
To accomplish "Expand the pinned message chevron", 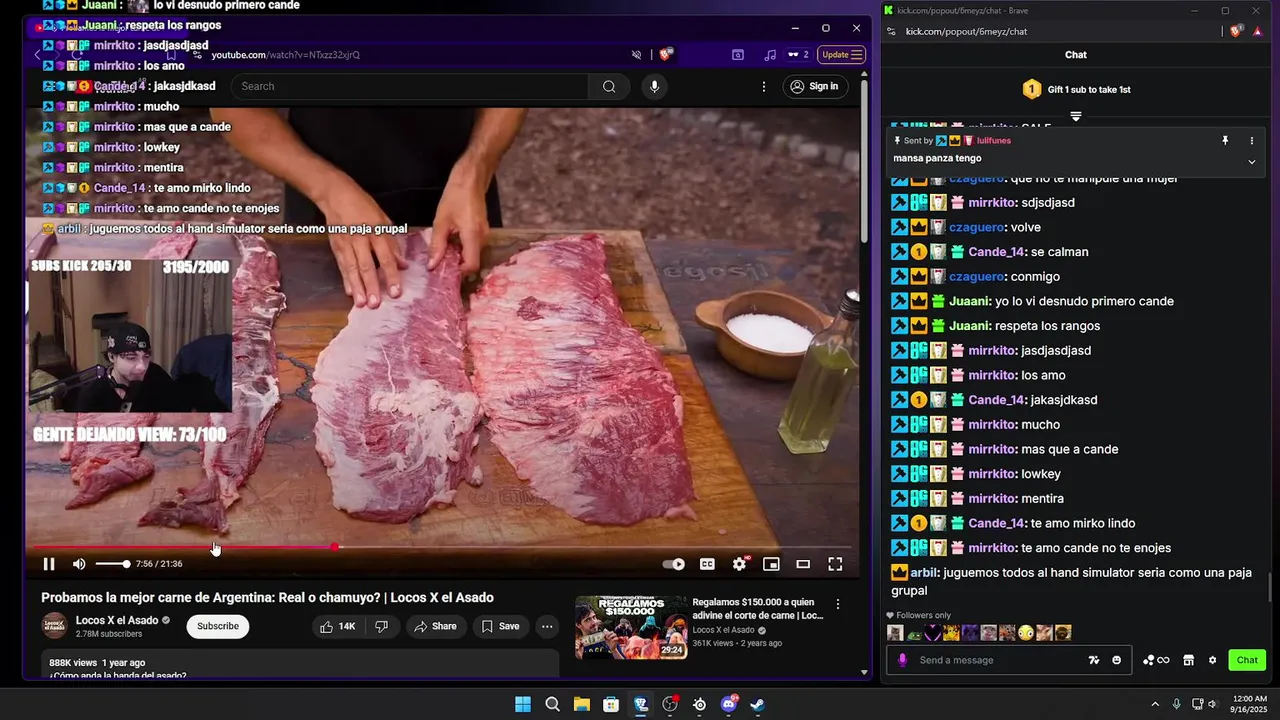I will (x=1251, y=162).
